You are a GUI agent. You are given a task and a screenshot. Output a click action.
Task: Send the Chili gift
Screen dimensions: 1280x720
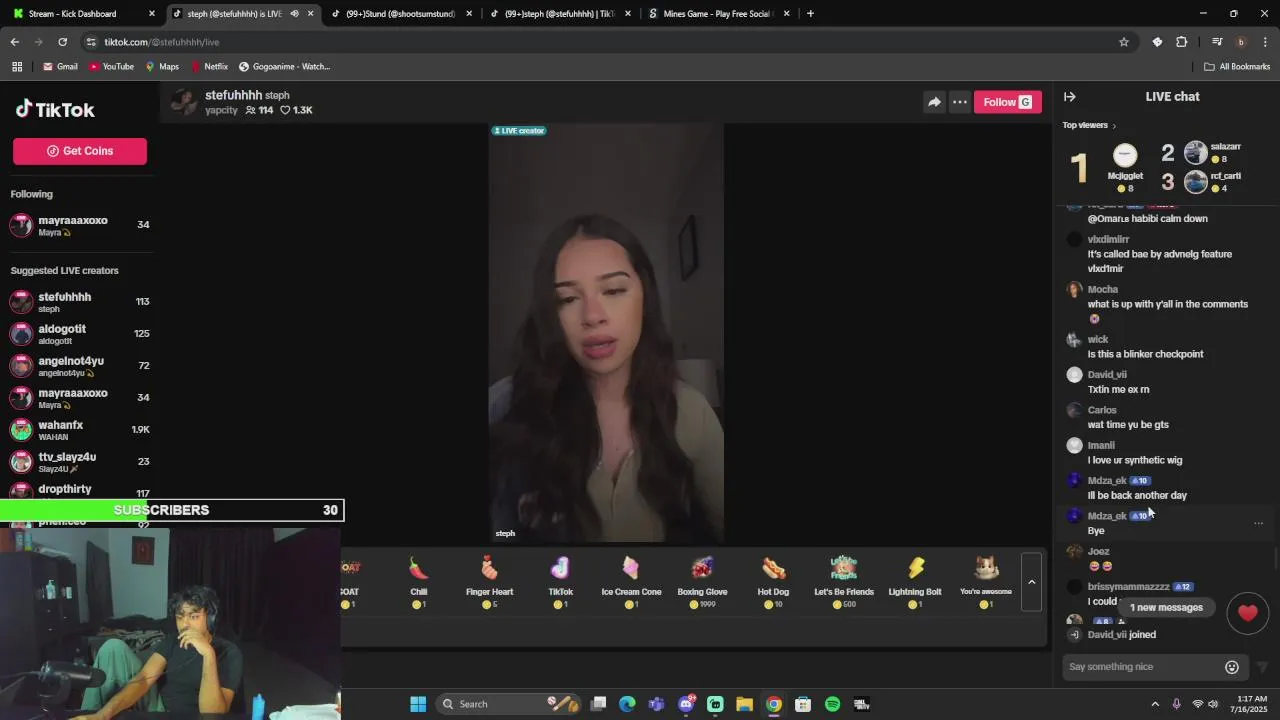point(418,580)
